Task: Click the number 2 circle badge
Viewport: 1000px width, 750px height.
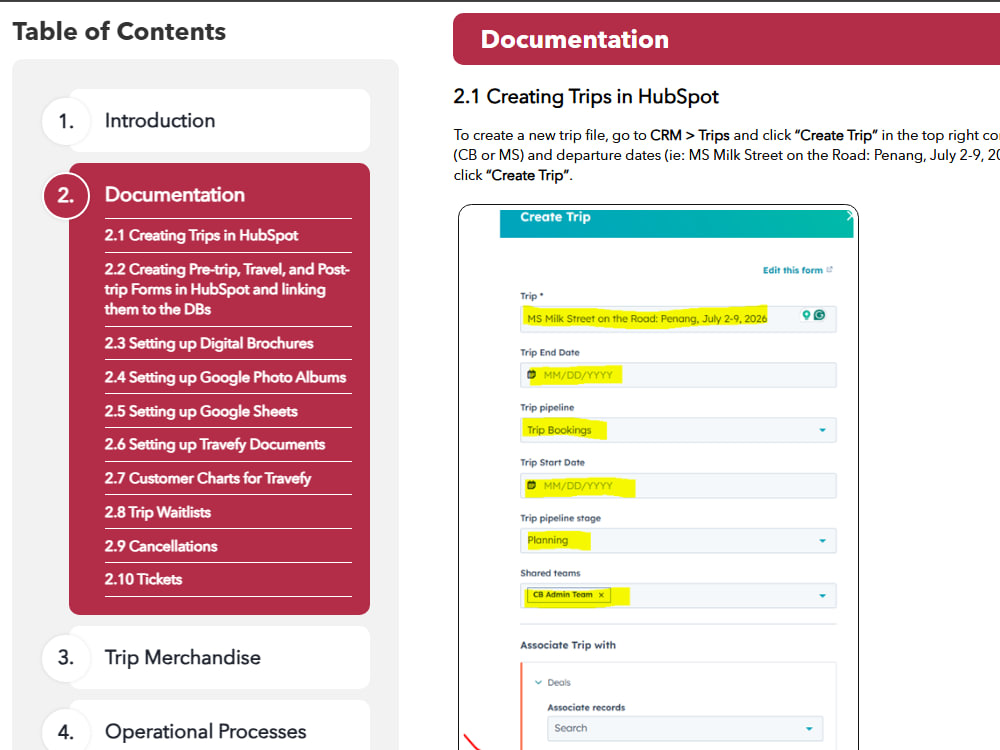Action: pos(66,195)
